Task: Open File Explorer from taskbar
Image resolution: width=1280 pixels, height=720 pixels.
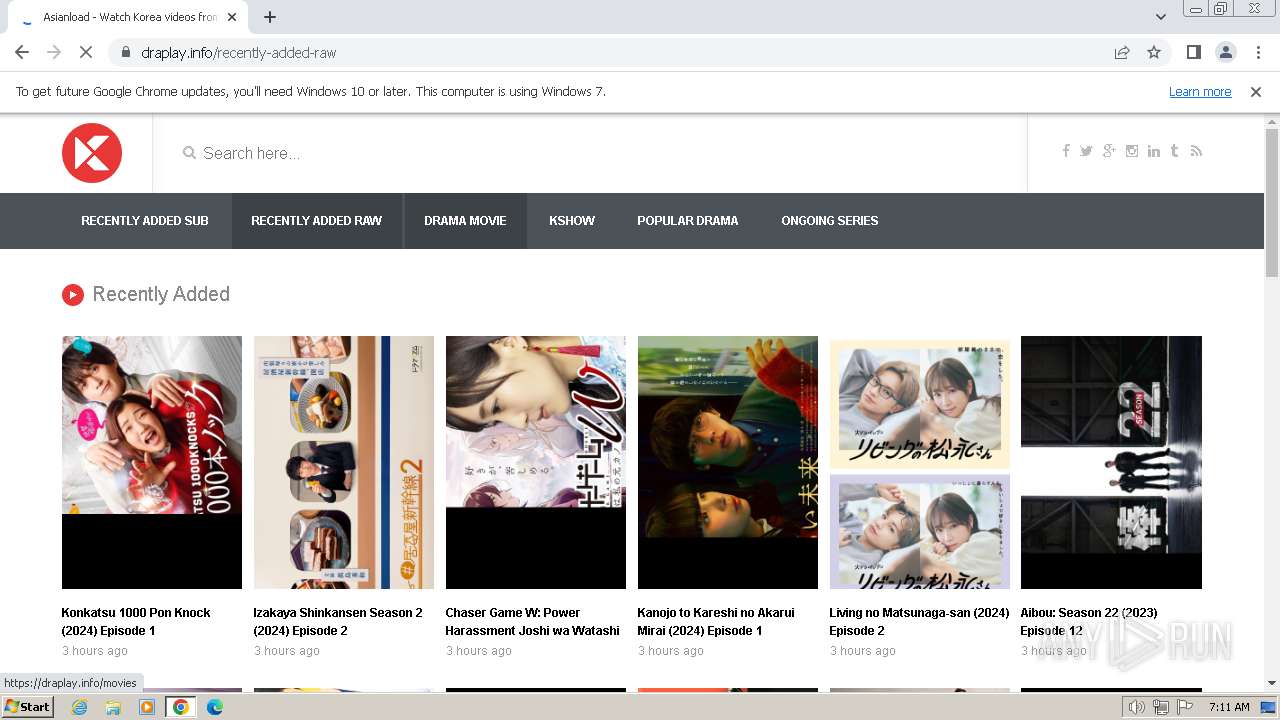Action: click(113, 707)
